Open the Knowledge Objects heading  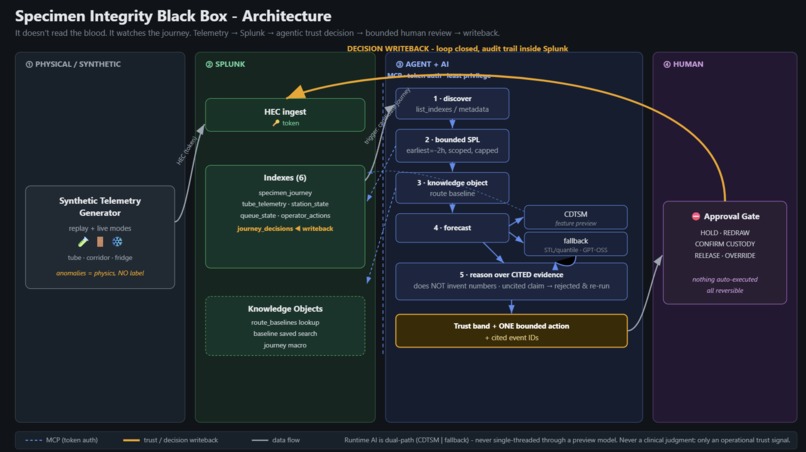coord(285,309)
